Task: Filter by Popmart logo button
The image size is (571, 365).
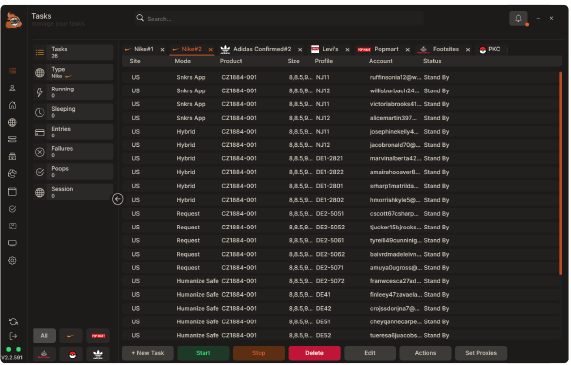Action: point(98,335)
